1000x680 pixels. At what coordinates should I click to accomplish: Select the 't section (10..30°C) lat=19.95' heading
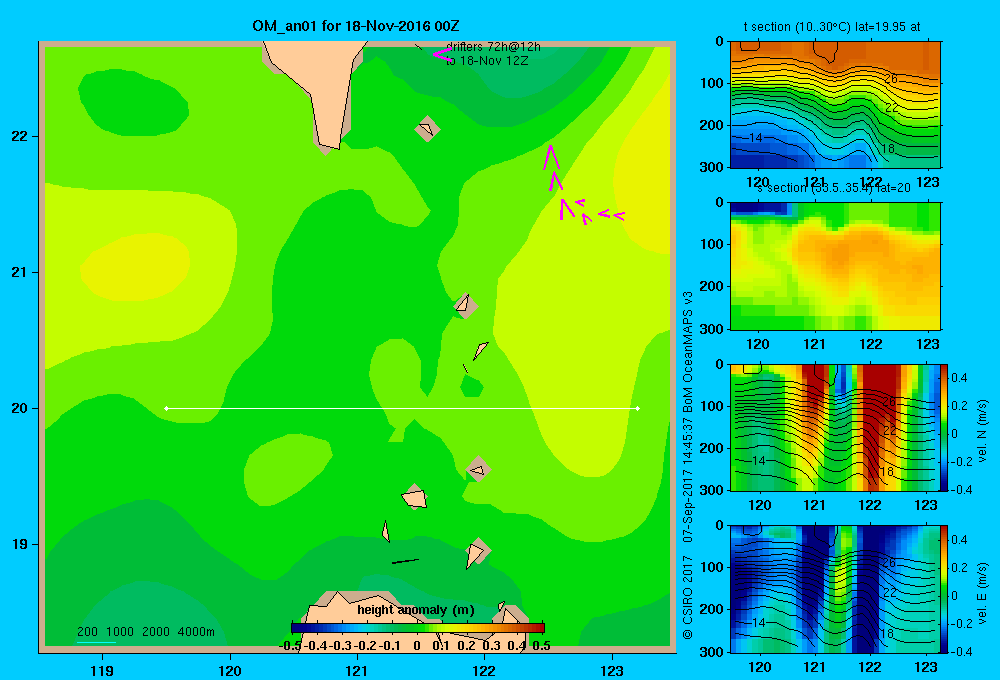832,27
